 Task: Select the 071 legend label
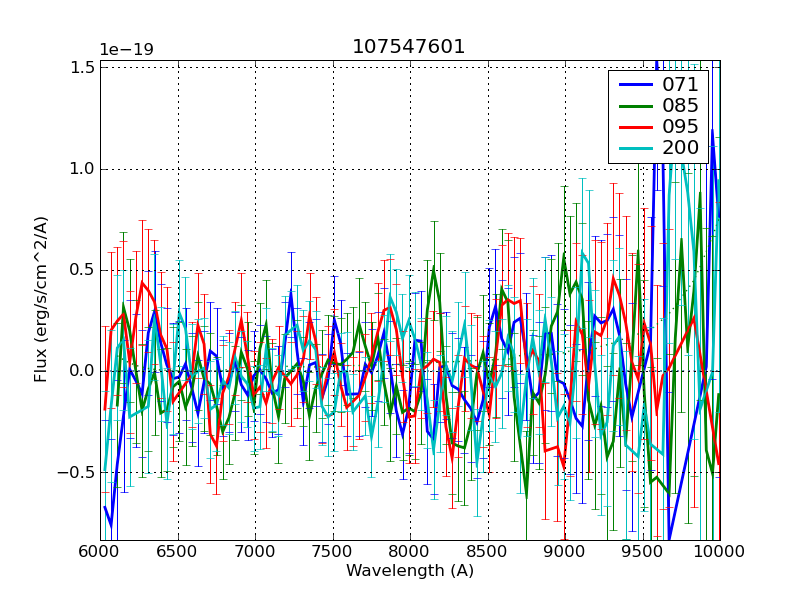point(680,84)
